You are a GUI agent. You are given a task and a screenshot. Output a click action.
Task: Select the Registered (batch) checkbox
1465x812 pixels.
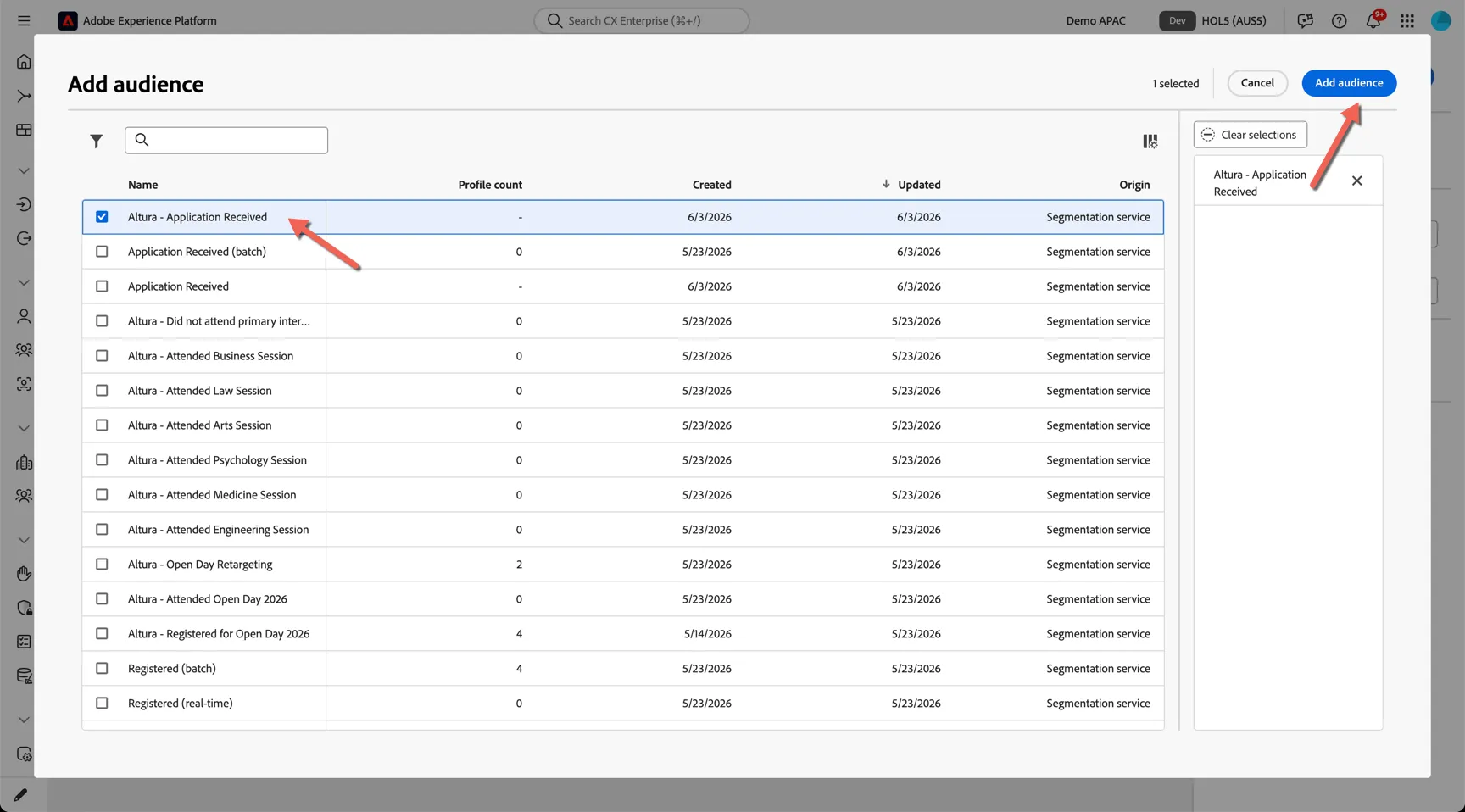pyautogui.click(x=102, y=669)
